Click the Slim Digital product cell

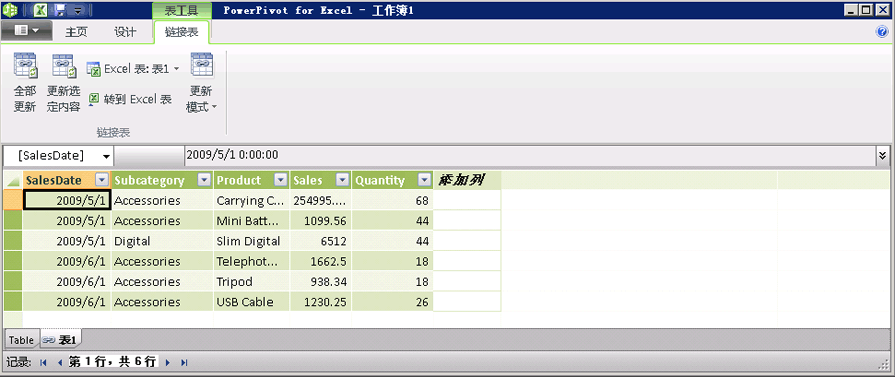click(252, 241)
